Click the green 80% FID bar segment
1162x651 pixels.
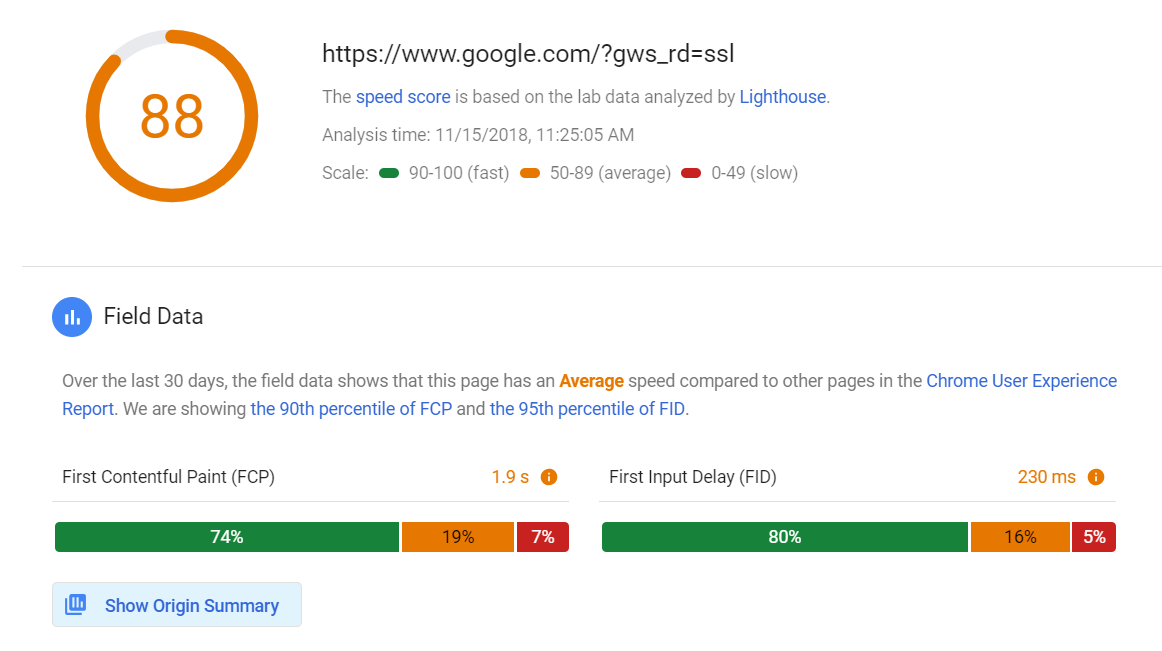785,537
